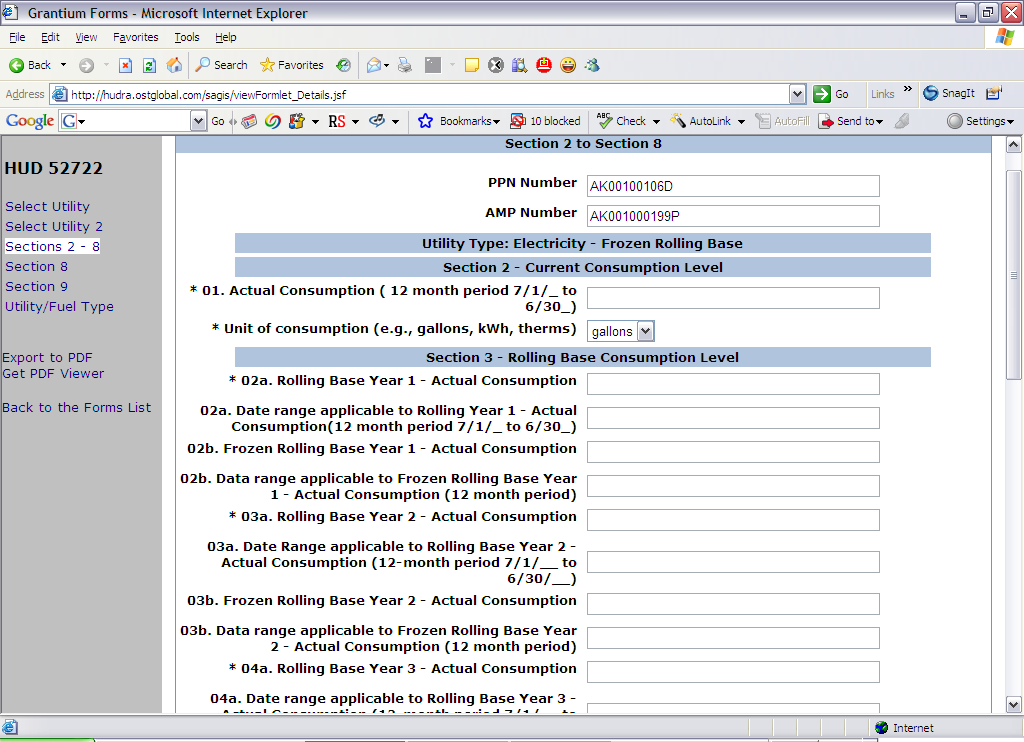Open Back to the Forms List link
The width and height of the screenshot is (1024, 742).
coord(77,407)
